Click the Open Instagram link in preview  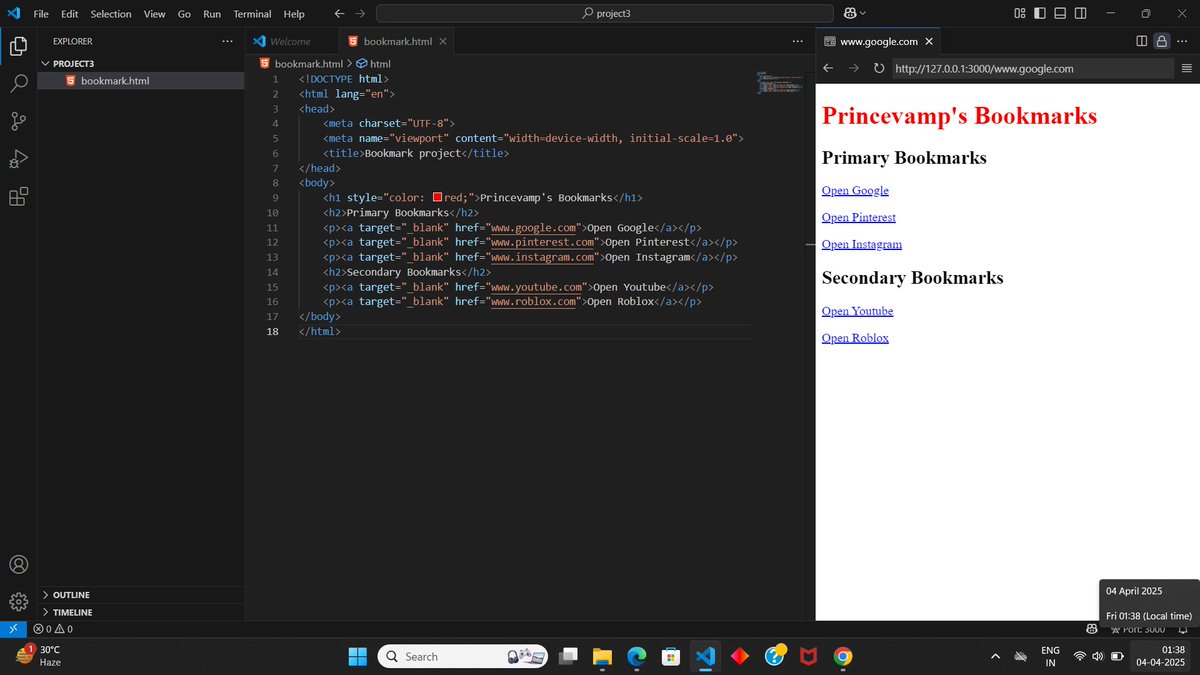861,244
